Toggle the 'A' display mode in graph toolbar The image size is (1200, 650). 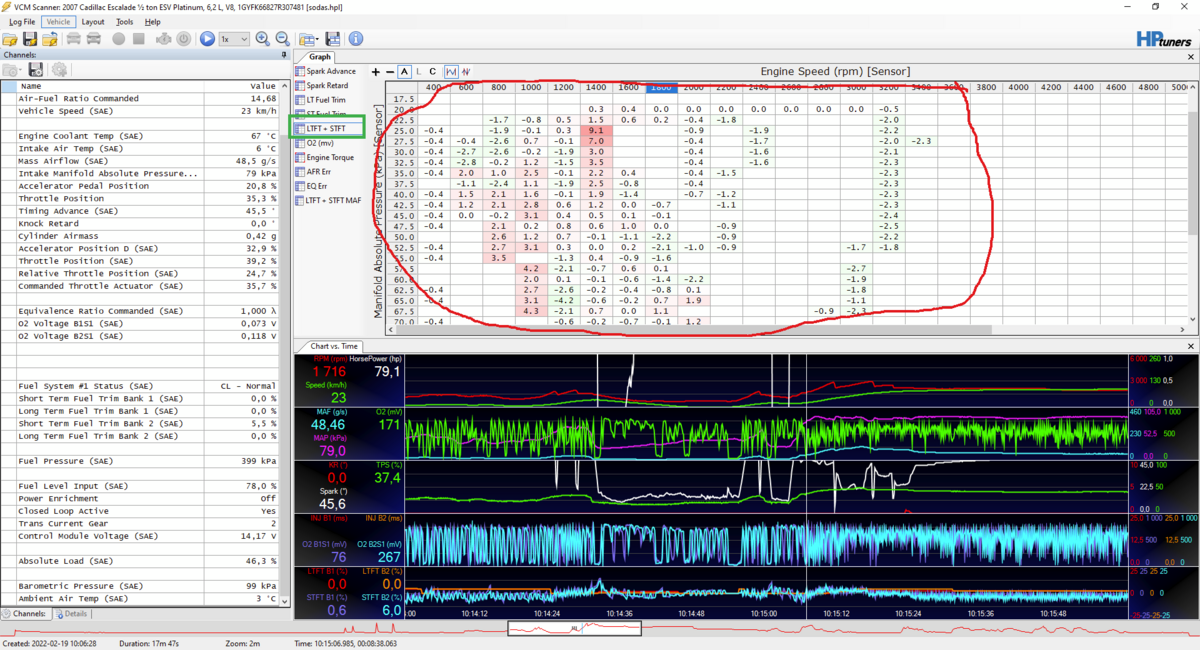tap(404, 72)
